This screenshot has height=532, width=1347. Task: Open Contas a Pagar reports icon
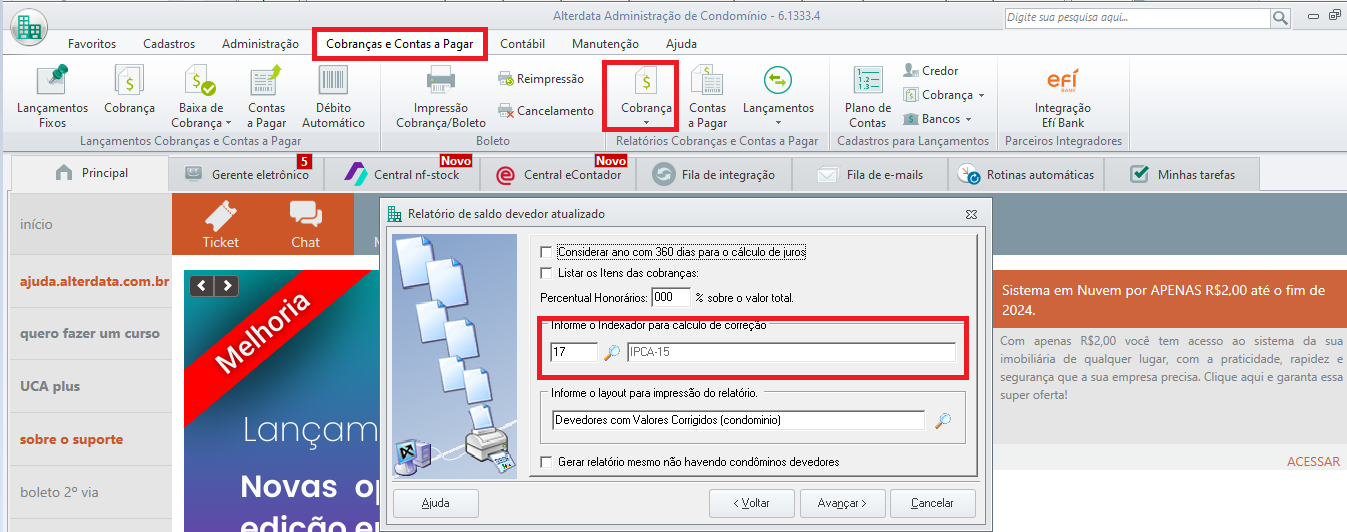(707, 96)
